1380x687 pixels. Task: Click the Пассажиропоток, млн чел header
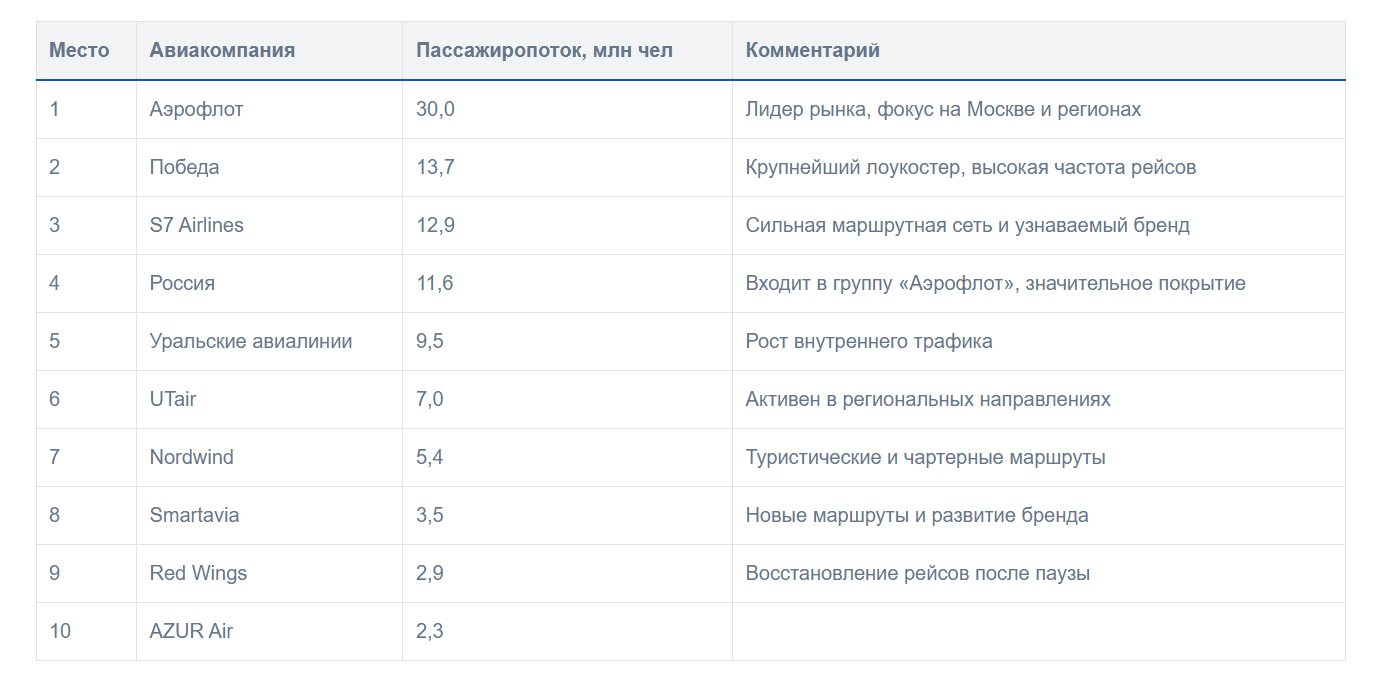[544, 50]
